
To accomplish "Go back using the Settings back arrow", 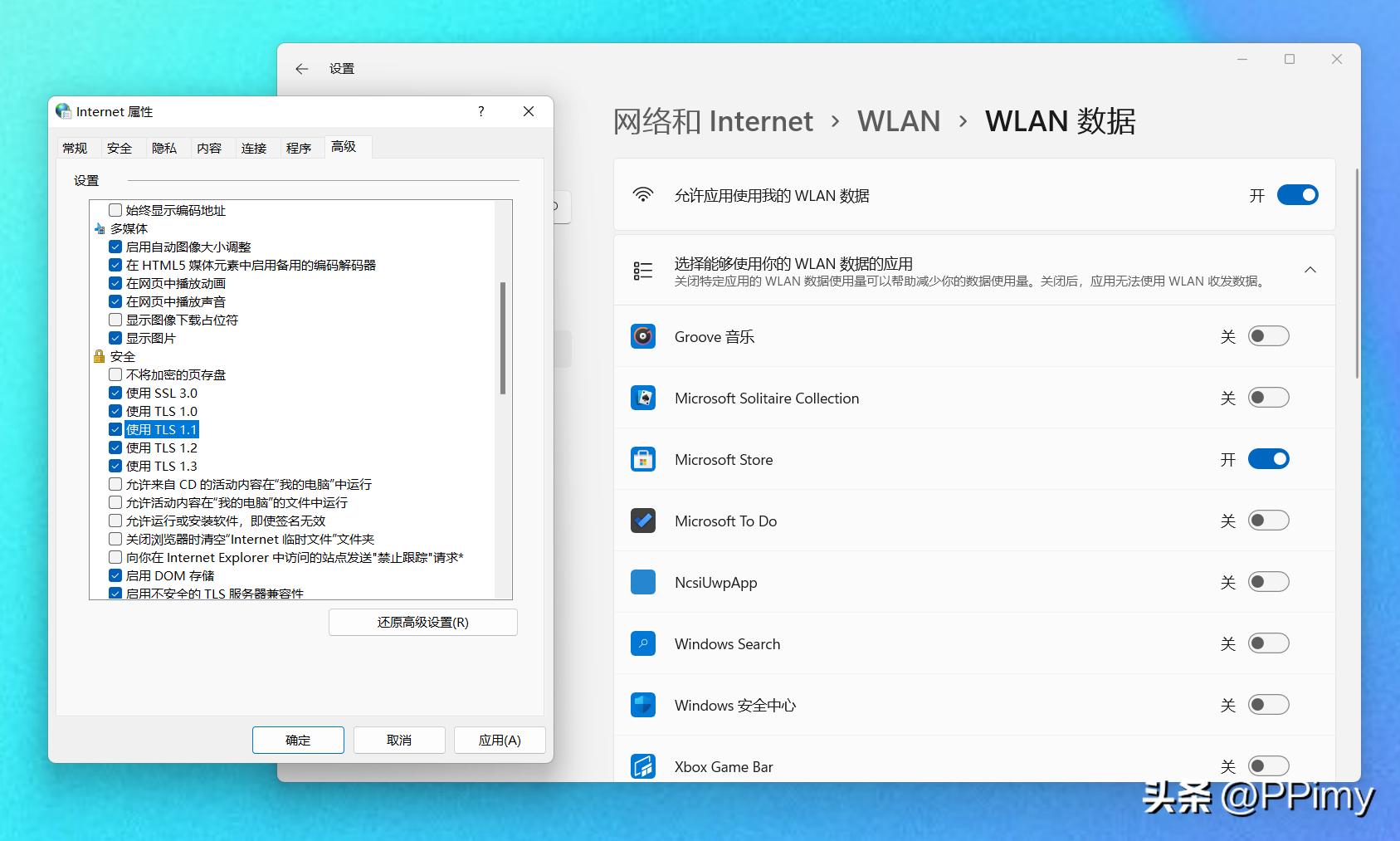I will click(x=302, y=69).
